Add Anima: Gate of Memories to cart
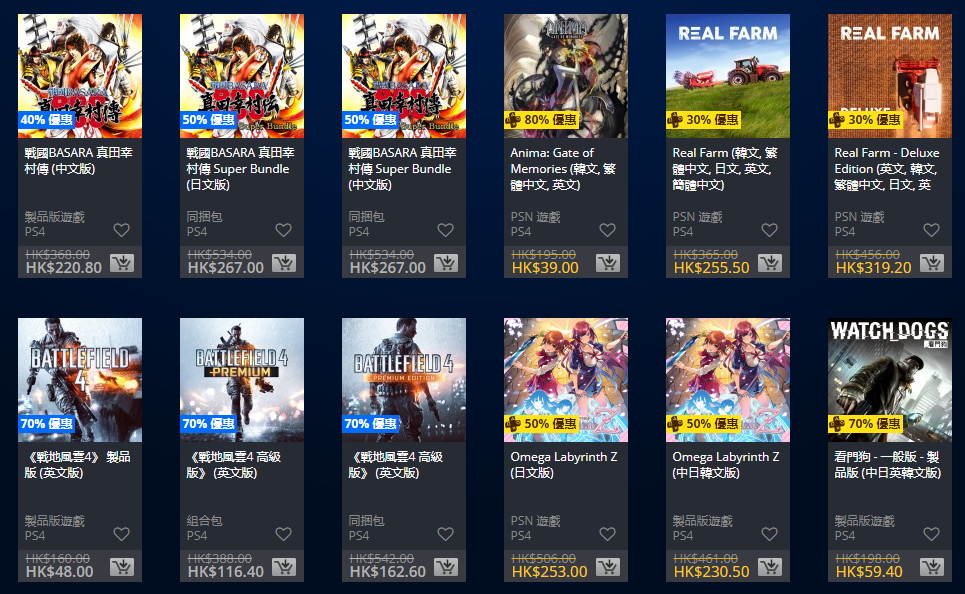The height and width of the screenshot is (594, 965). click(x=607, y=263)
